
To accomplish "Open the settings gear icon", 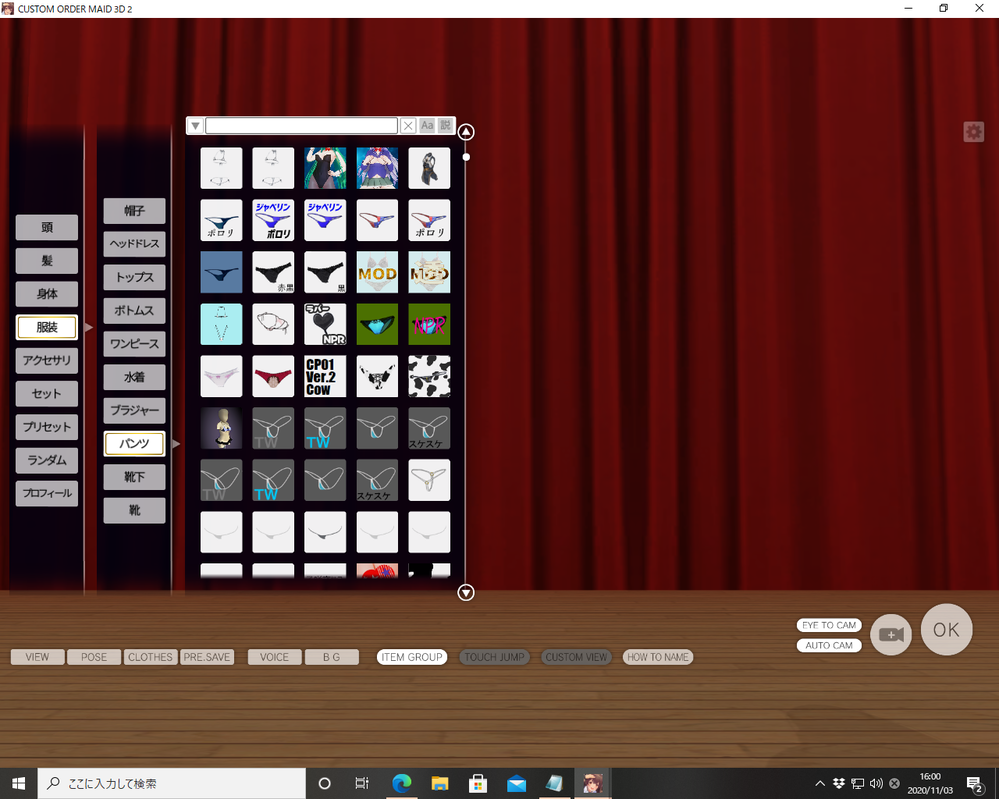I will (973, 132).
